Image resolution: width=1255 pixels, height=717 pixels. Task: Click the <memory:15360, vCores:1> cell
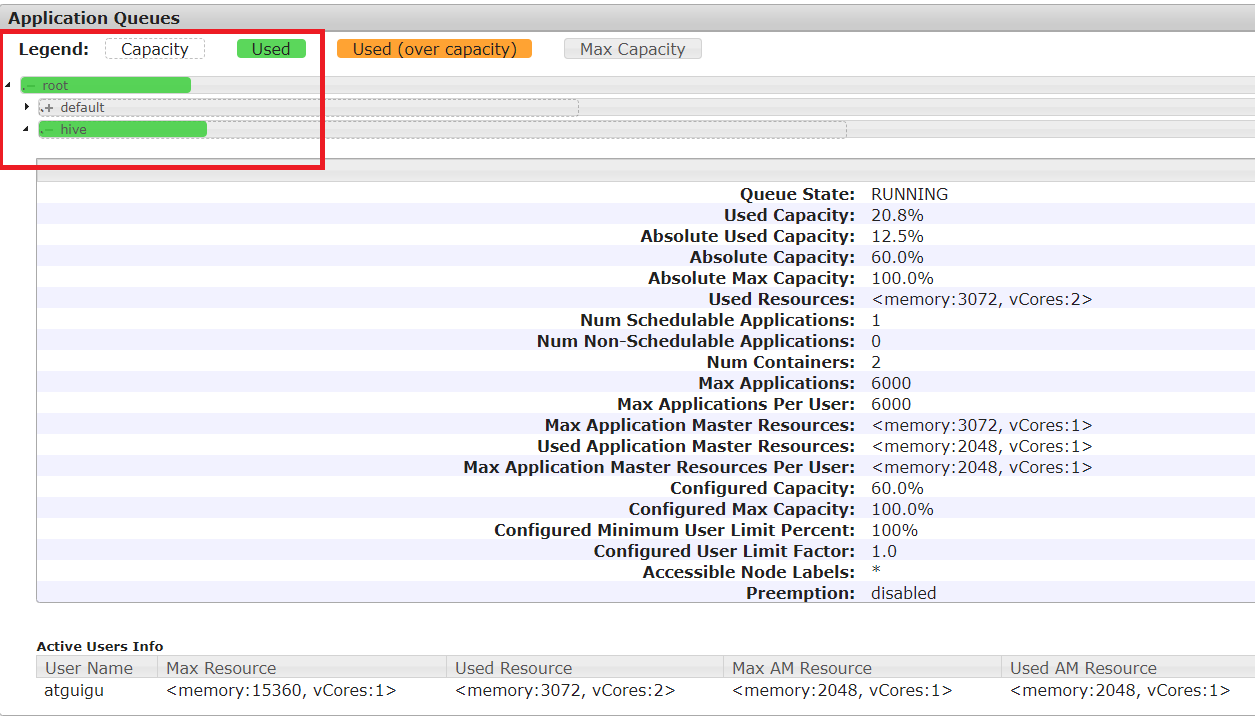281,690
